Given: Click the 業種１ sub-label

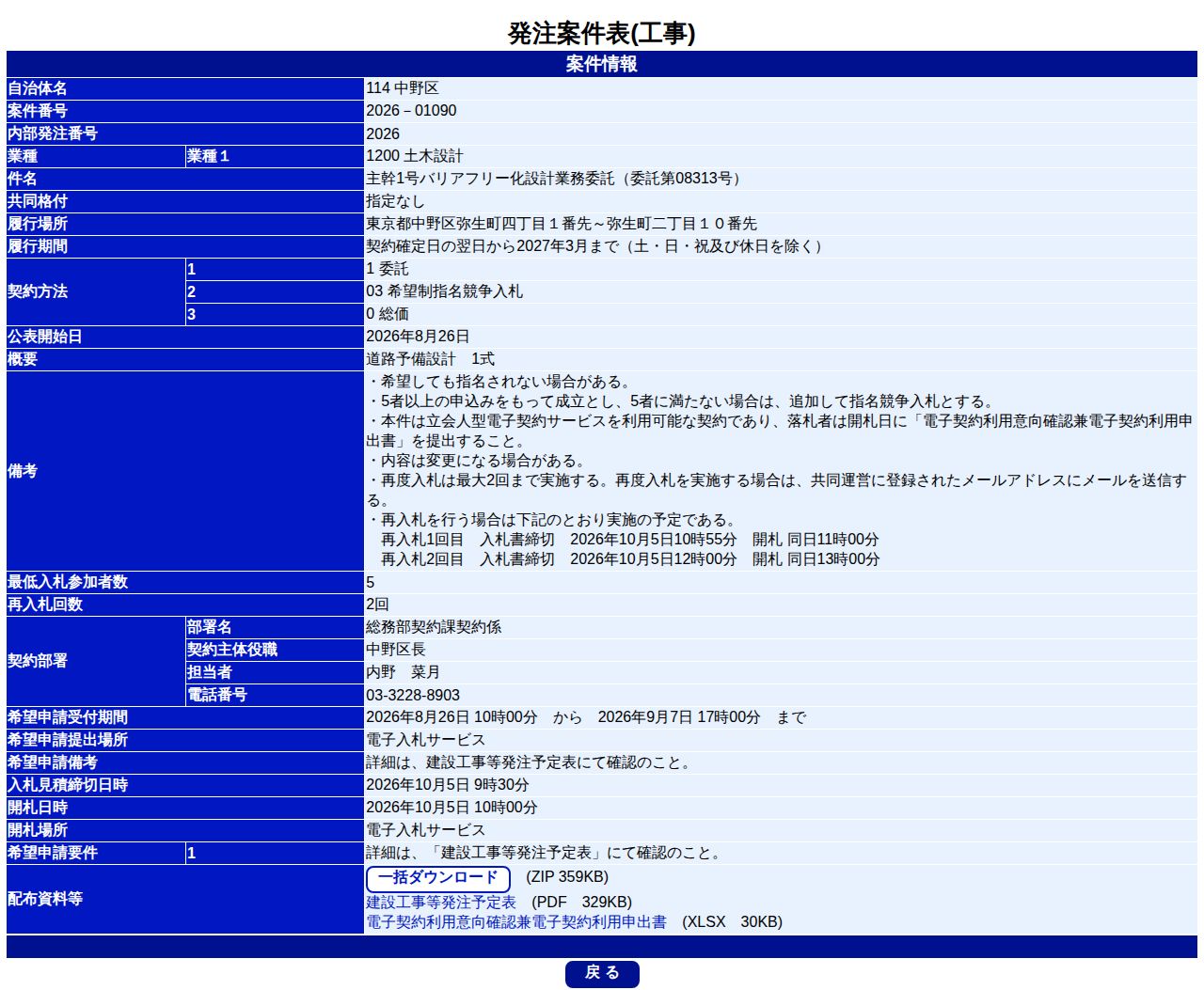Looking at the screenshot, I should point(208,155).
